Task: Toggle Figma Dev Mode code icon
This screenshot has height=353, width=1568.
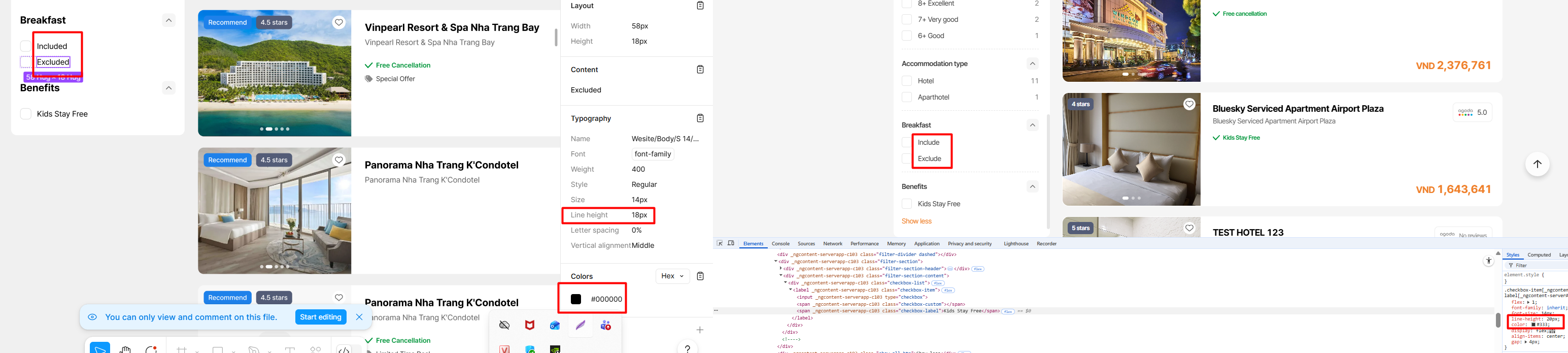Action: pyautogui.click(x=344, y=349)
